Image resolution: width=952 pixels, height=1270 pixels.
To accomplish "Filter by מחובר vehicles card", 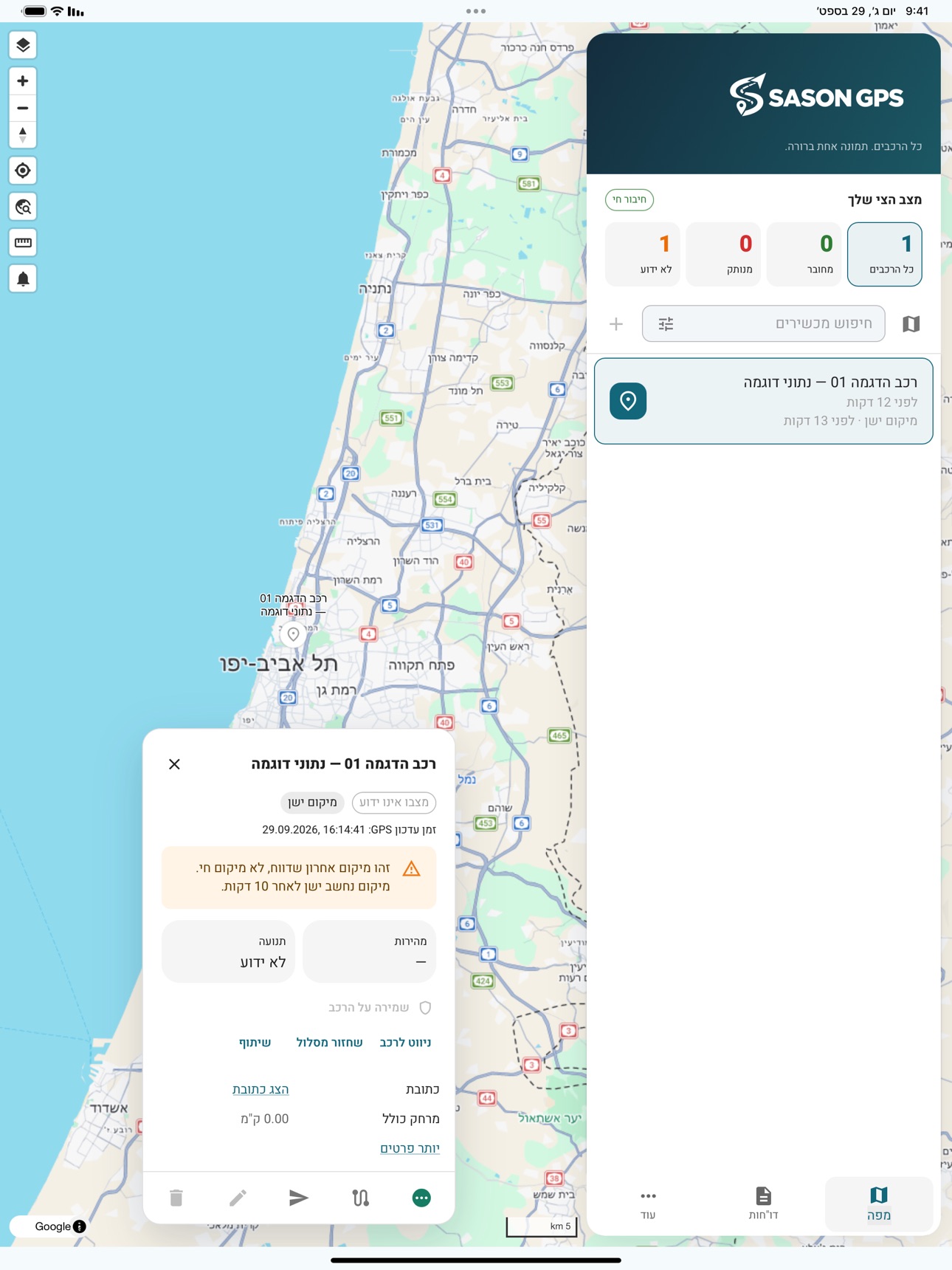I will [804, 254].
